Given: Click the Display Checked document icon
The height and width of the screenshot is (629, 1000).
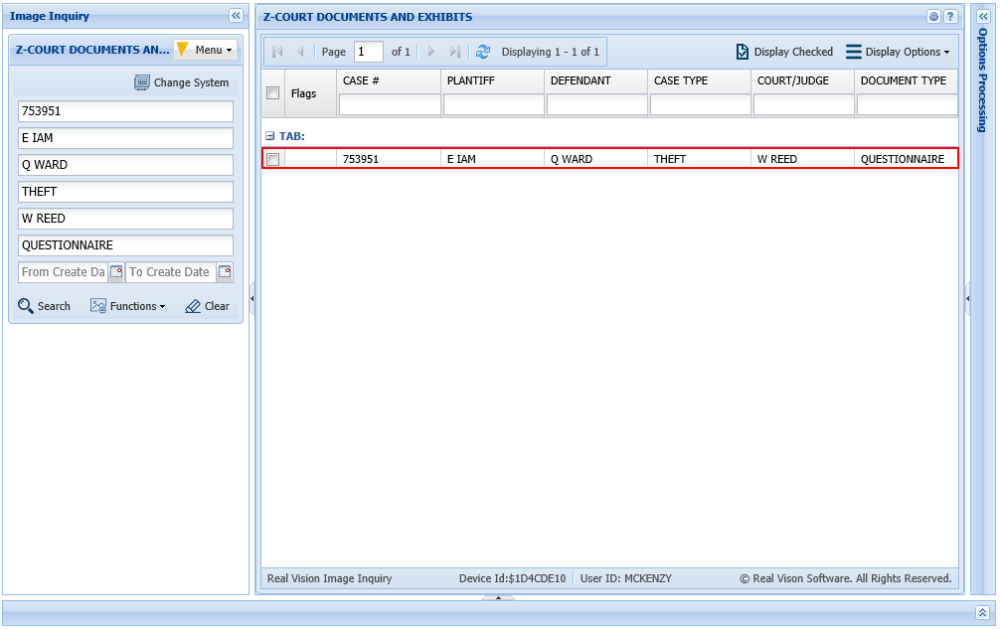Looking at the screenshot, I should [x=742, y=51].
